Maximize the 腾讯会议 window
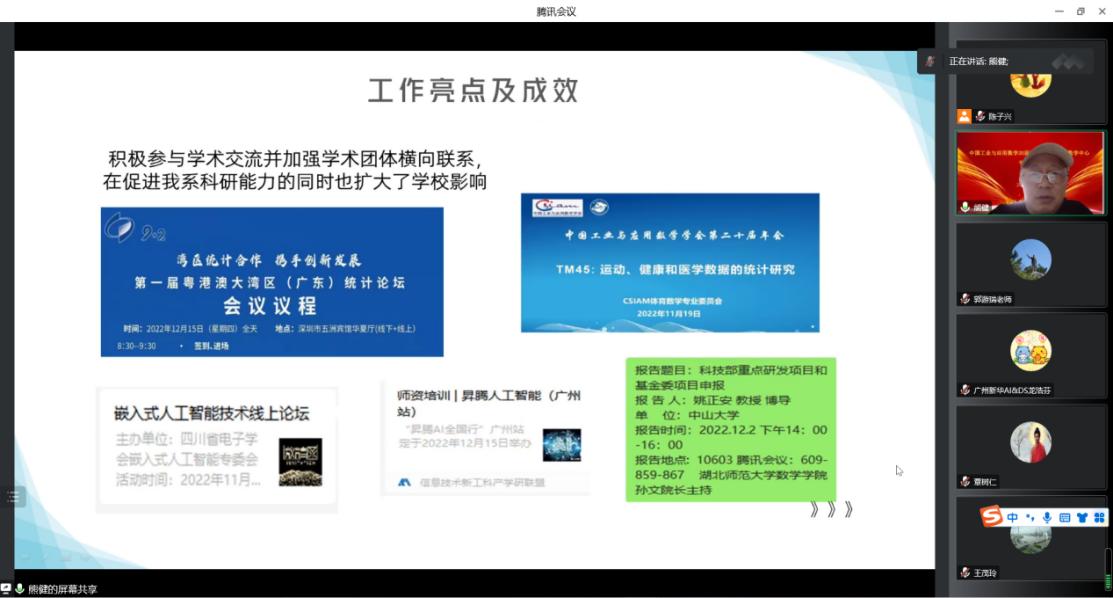 [1080, 11]
